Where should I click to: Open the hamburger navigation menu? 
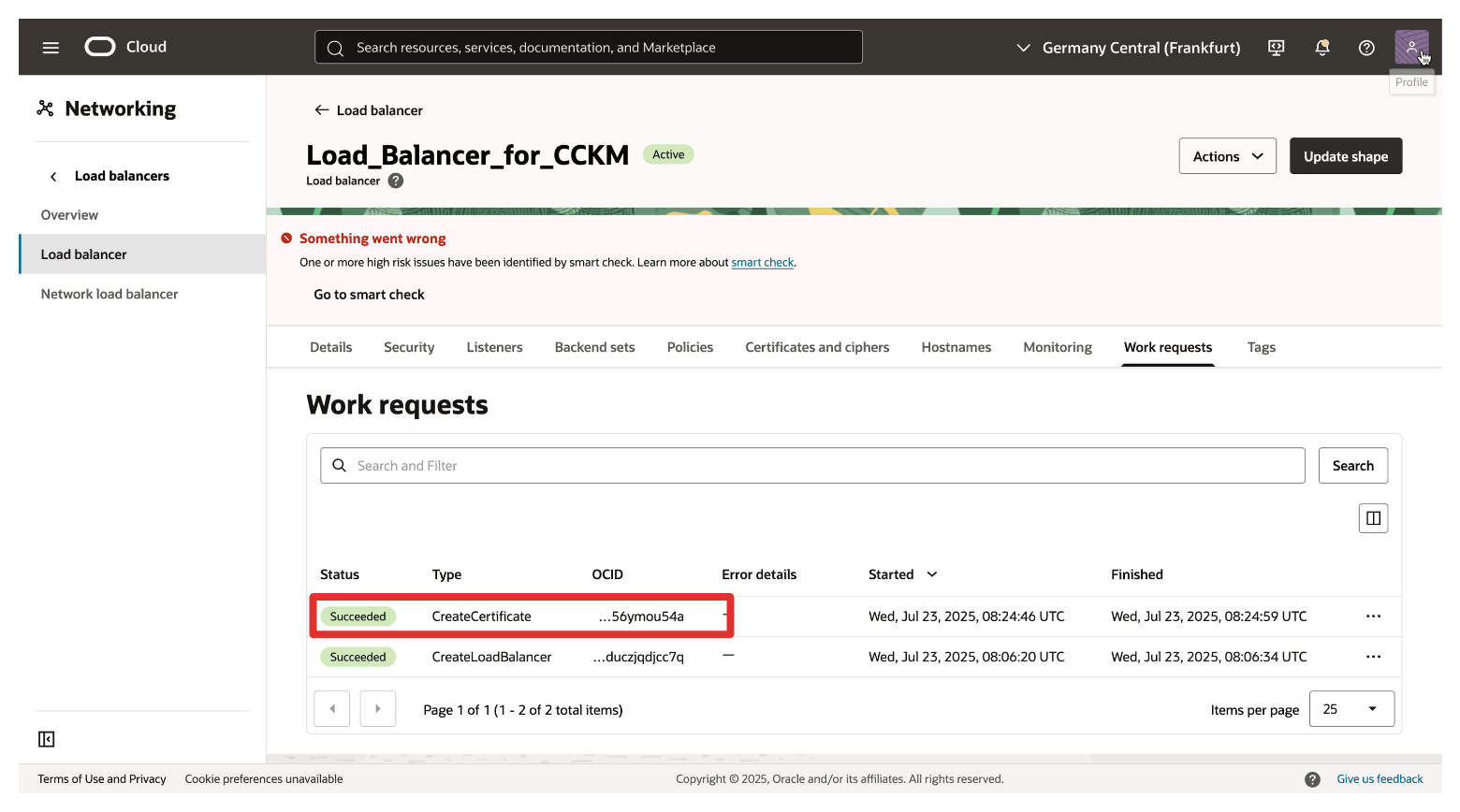coord(51,47)
